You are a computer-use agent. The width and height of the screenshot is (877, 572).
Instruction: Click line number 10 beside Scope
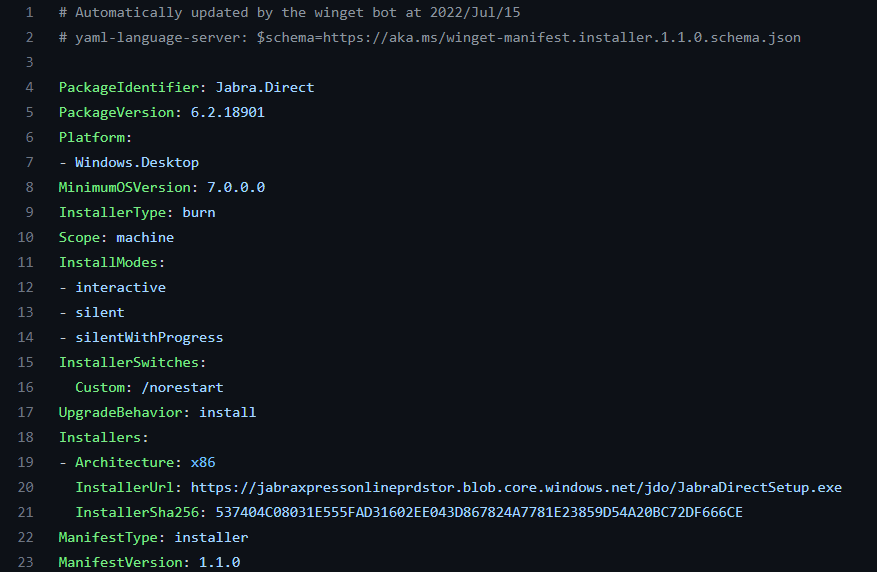tap(26, 237)
